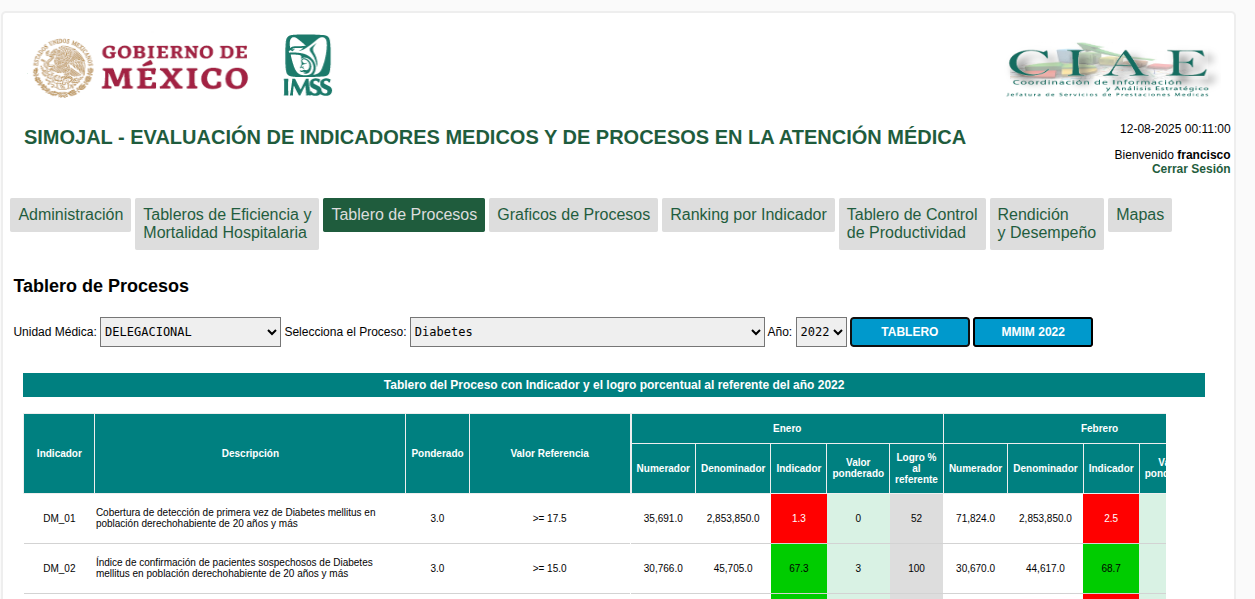Open the Mapas tab

tap(1140, 215)
